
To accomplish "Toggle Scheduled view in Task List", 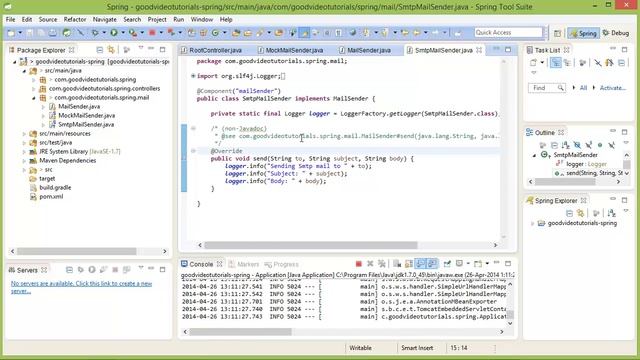I will point(567,63).
